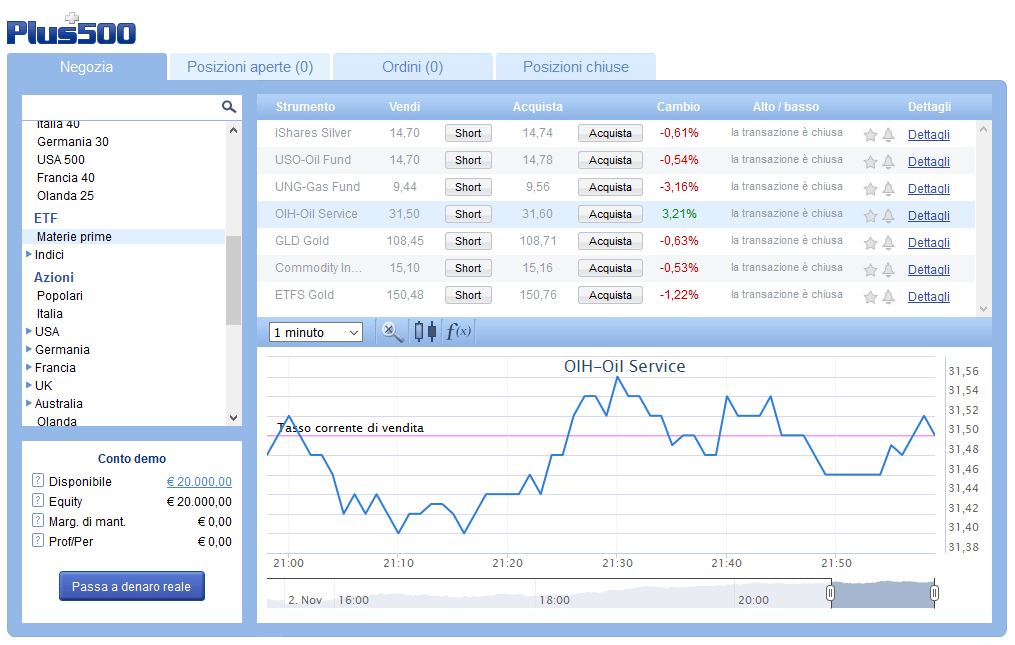Star the USO-Oil Fund instrument

[x=870, y=162]
